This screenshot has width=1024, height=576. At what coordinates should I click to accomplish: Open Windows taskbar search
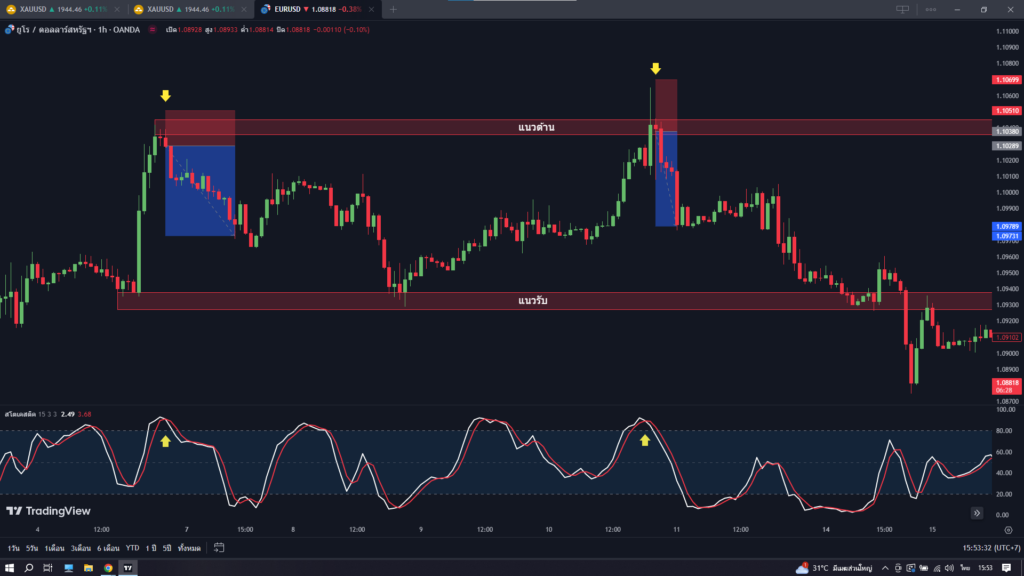point(29,568)
